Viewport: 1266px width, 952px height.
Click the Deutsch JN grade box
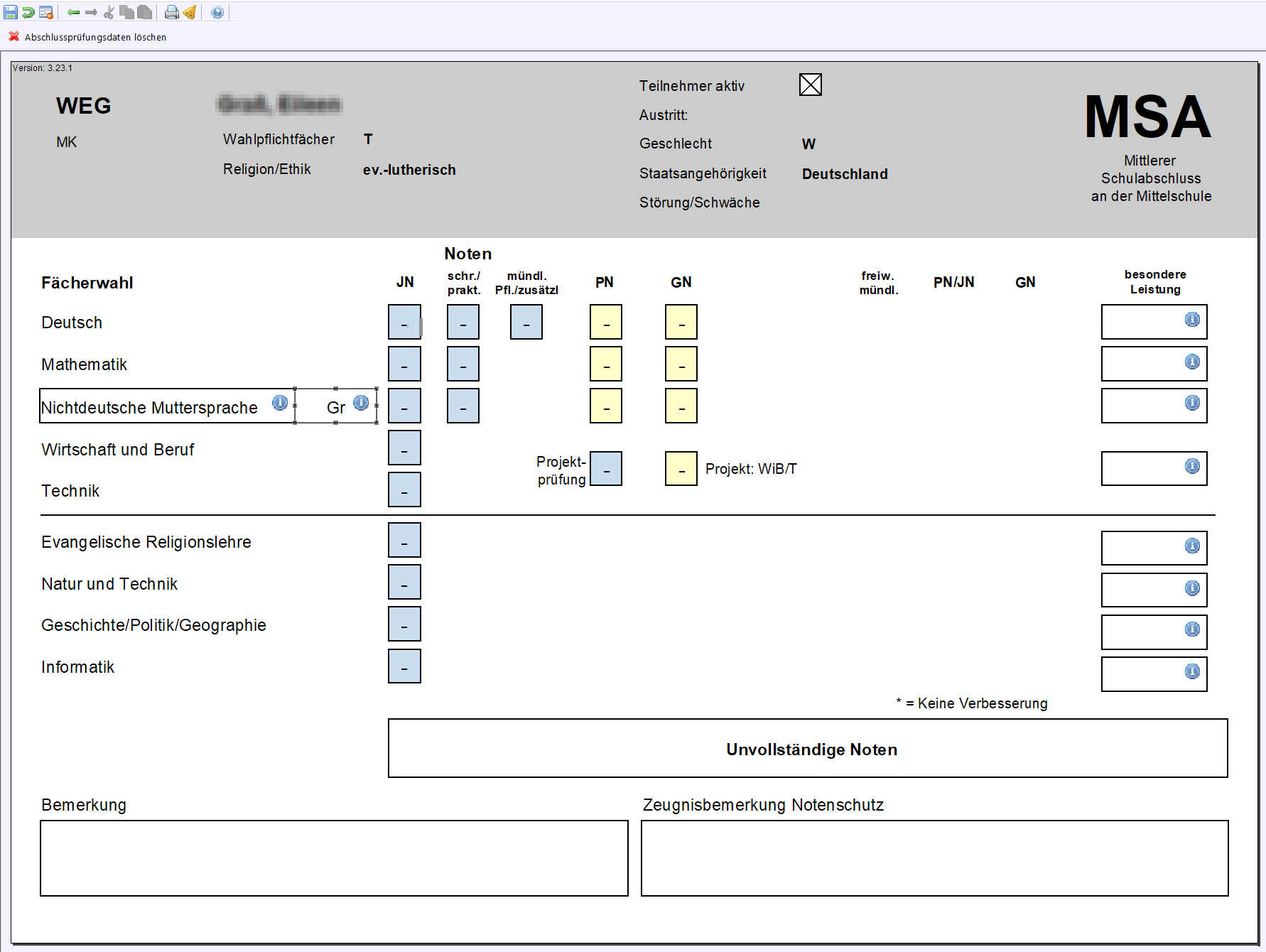(x=404, y=322)
